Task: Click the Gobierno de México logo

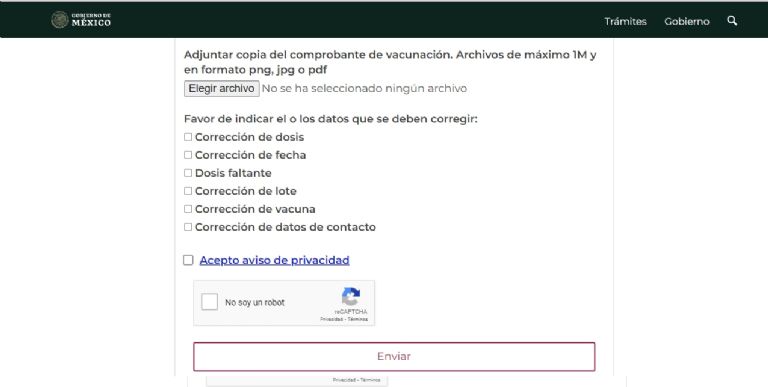Action: click(81, 20)
